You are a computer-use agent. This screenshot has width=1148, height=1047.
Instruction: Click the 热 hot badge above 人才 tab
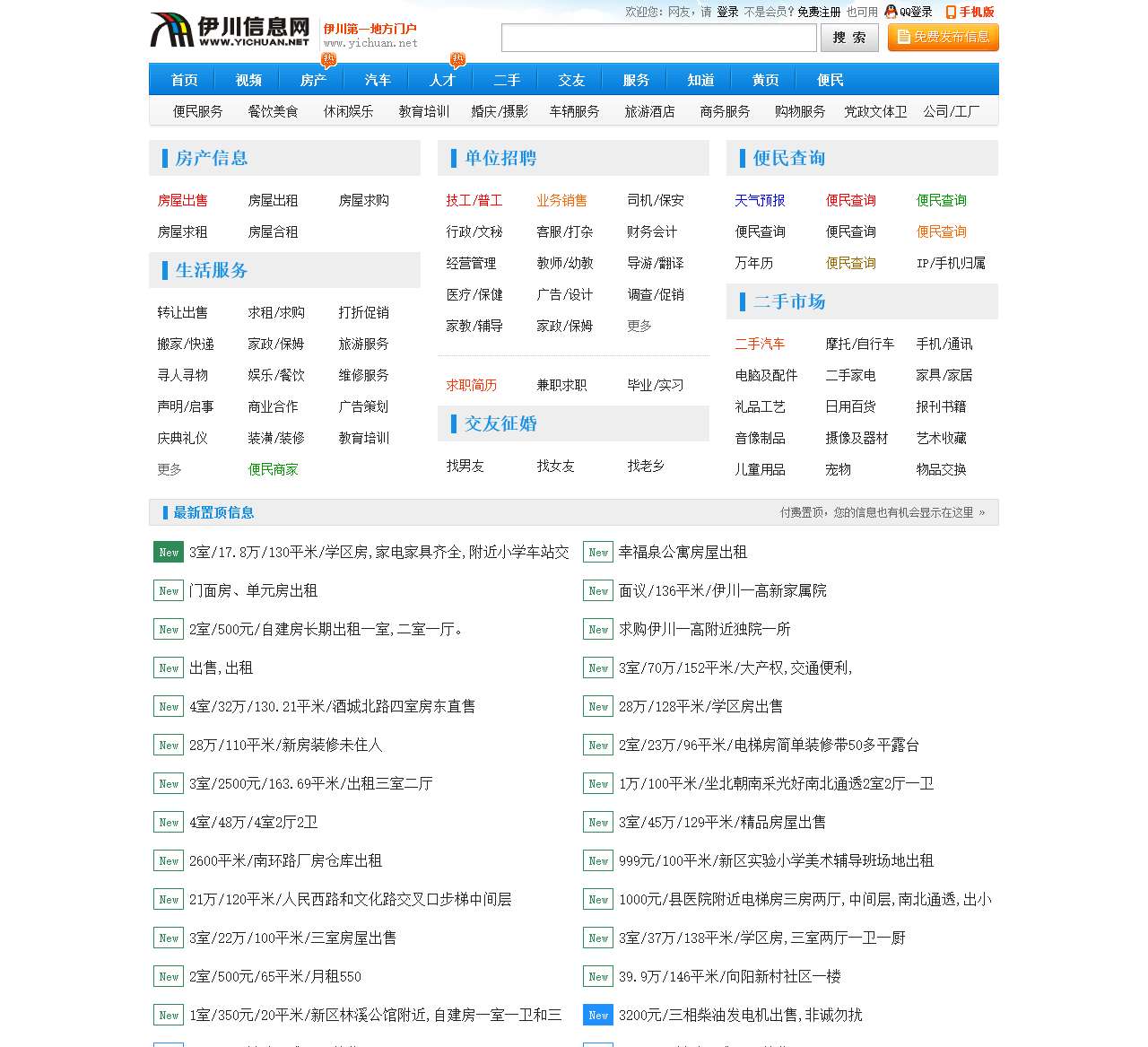pos(458,57)
